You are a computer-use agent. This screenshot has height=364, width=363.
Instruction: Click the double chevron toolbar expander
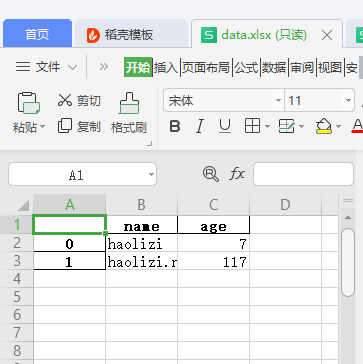pos(104,67)
